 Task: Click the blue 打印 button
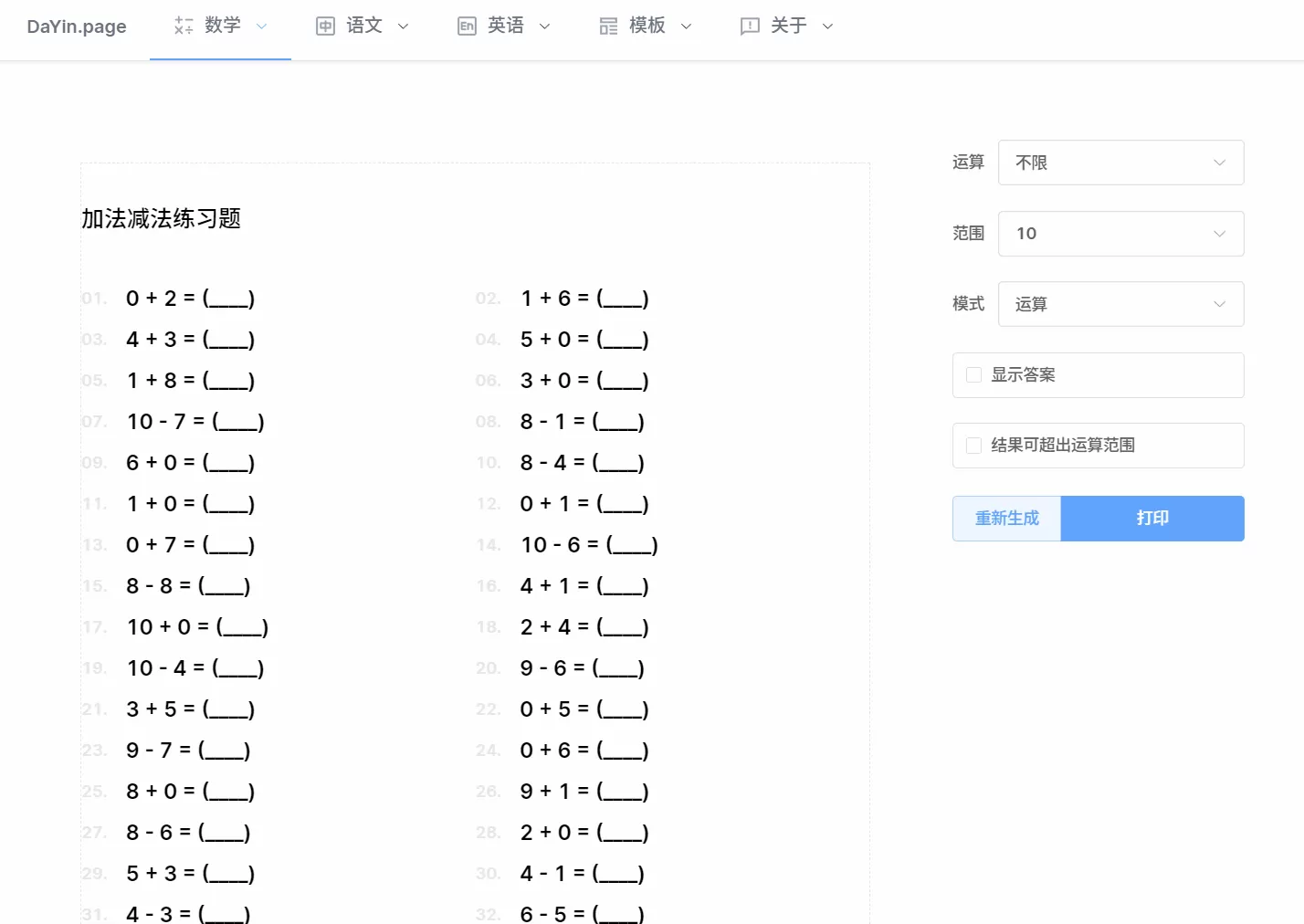click(x=1152, y=518)
